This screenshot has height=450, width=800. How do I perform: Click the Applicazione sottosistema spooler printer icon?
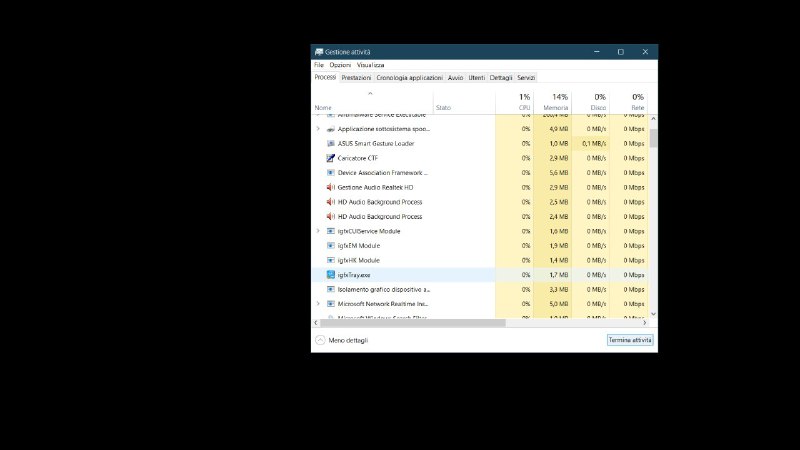coord(331,129)
